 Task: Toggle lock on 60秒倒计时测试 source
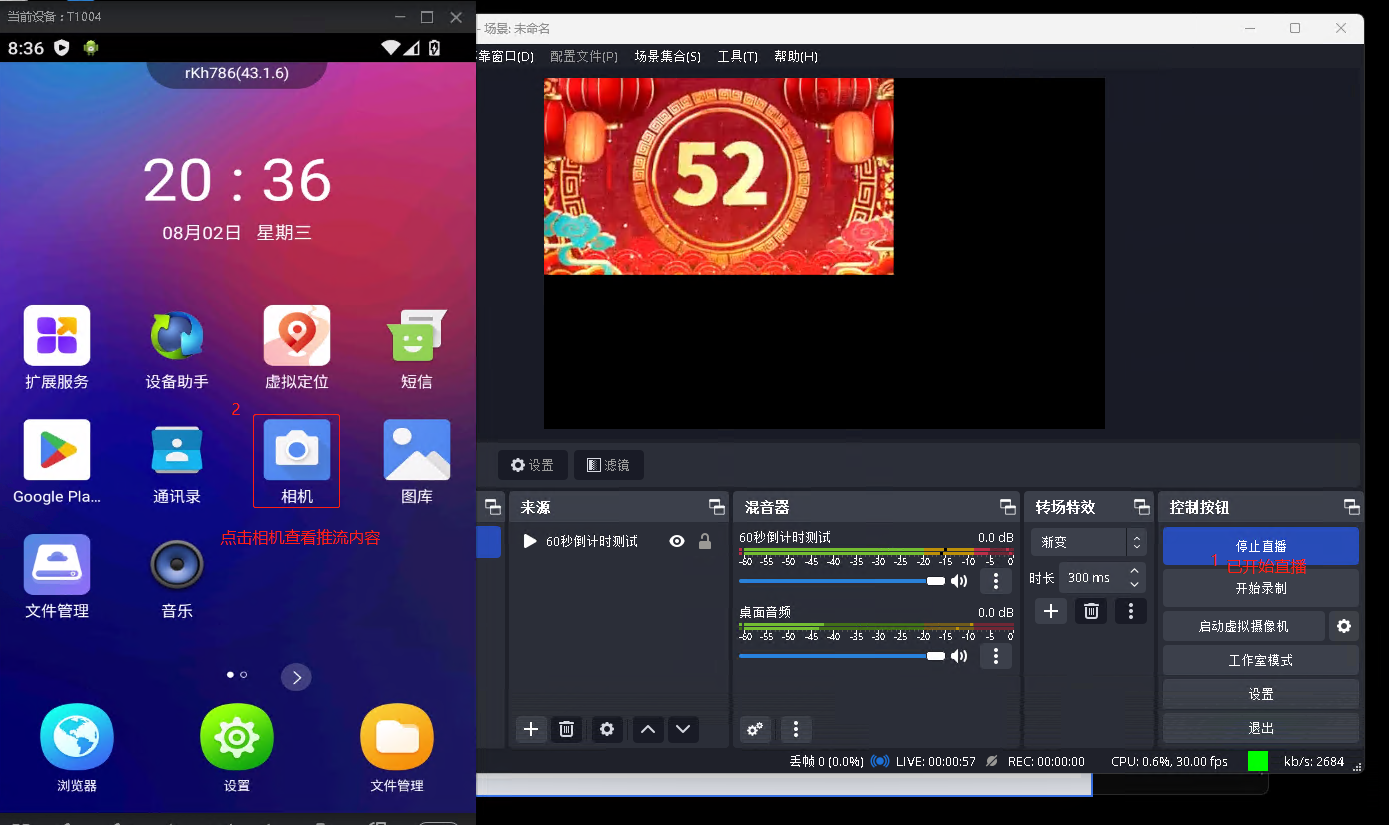click(x=705, y=541)
